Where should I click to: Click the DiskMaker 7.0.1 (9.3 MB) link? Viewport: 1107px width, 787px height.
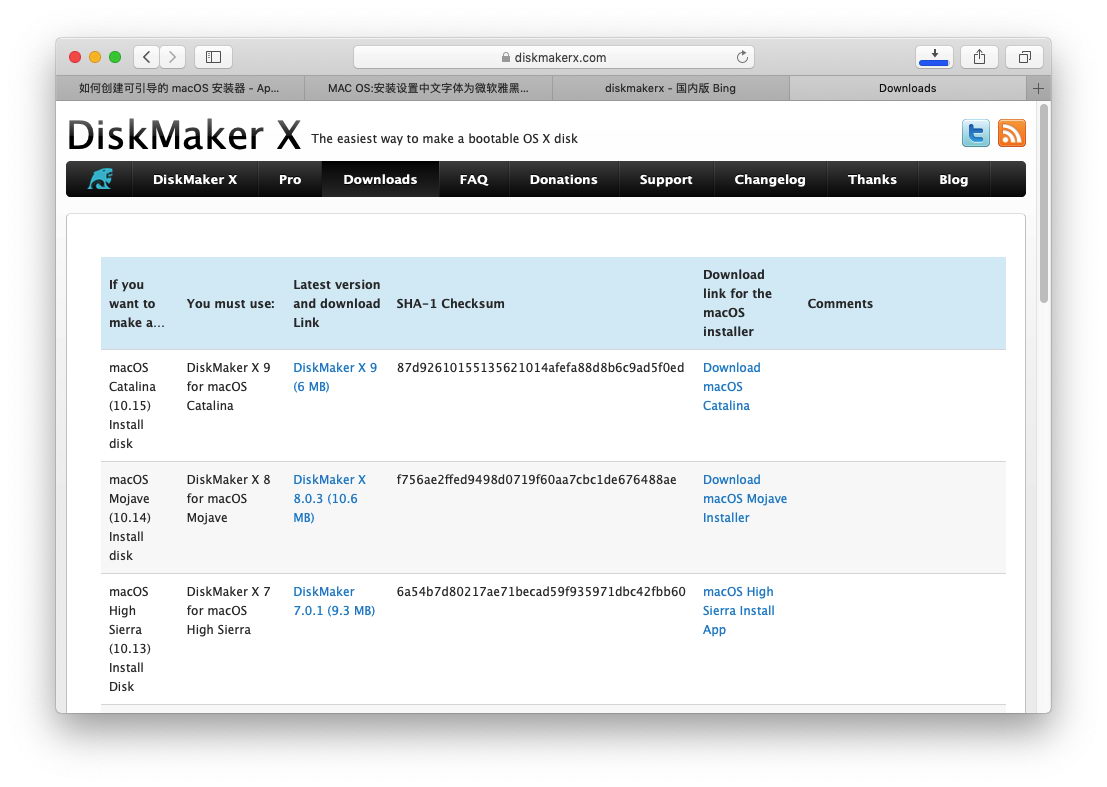(333, 601)
